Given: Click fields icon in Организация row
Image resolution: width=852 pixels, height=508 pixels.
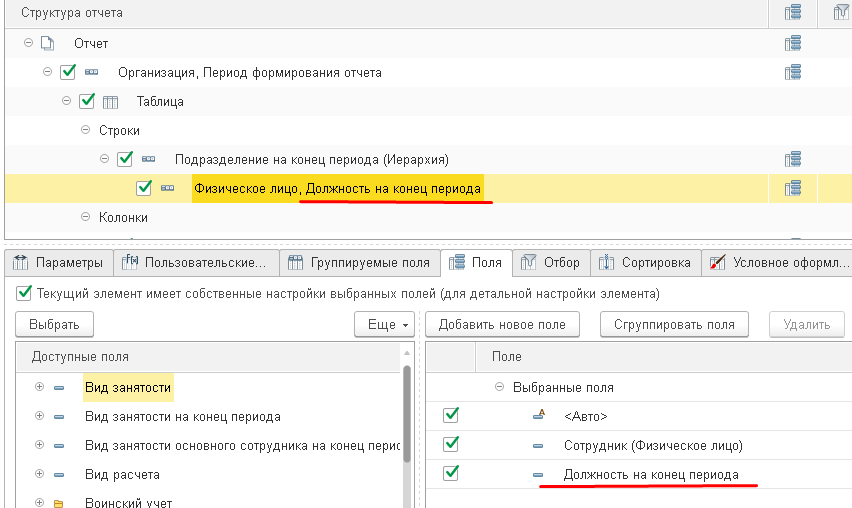Looking at the screenshot, I should pos(793,72).
